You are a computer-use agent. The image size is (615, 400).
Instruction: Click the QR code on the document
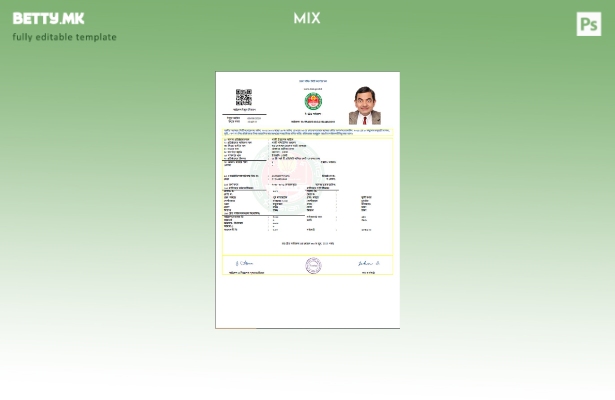(243, 97)
